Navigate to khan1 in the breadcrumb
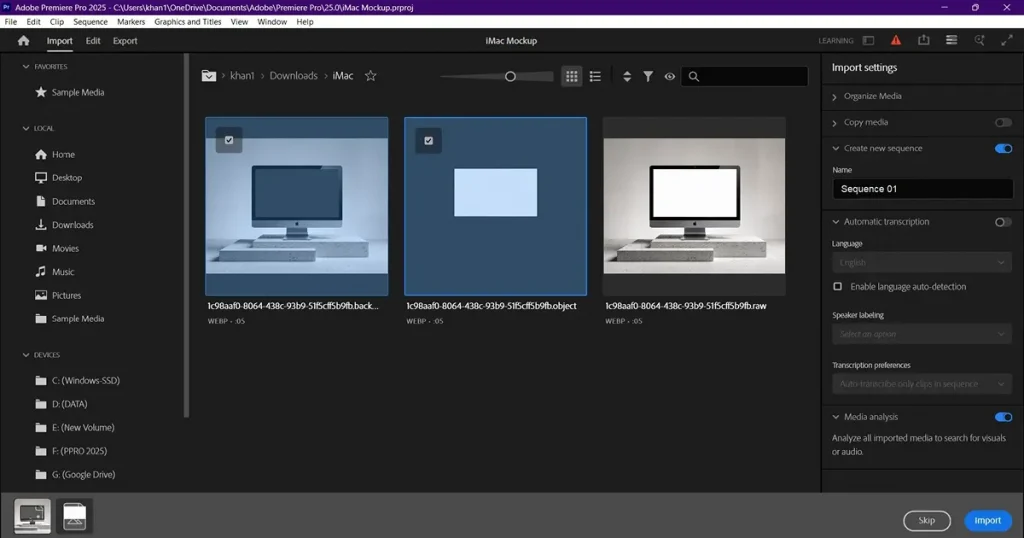 click(x=242, y=76)
